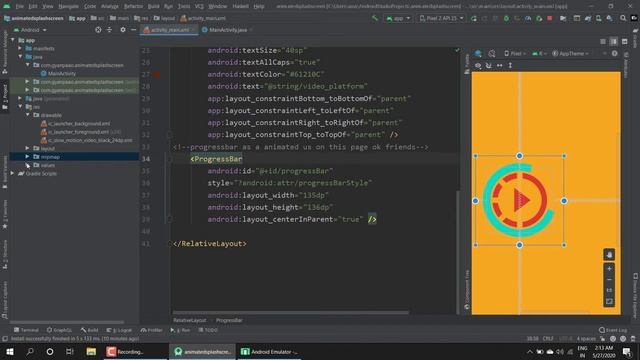The image size is (640, 360).
Task: Click the zoom to fit screen button
Action: click(609, 302)
